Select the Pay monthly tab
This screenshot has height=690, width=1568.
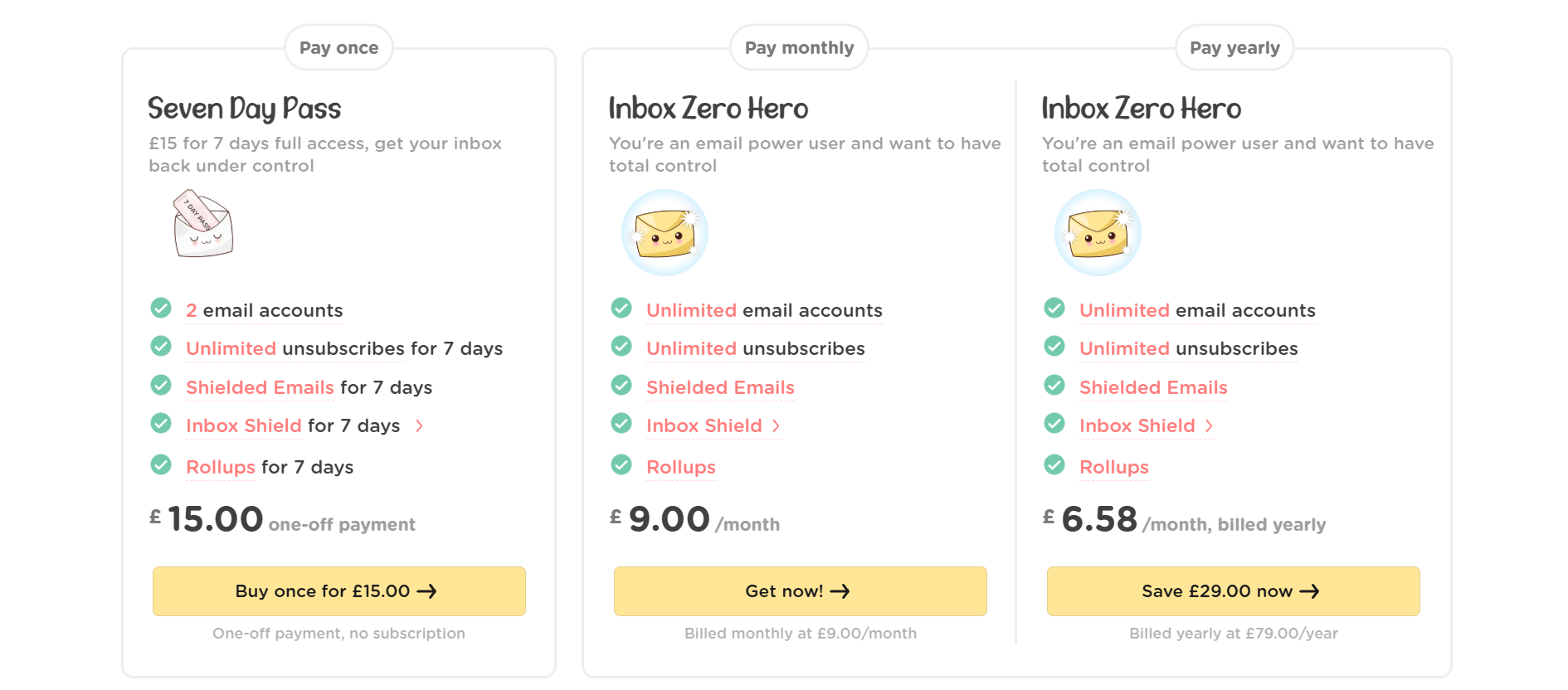[799, 47]
